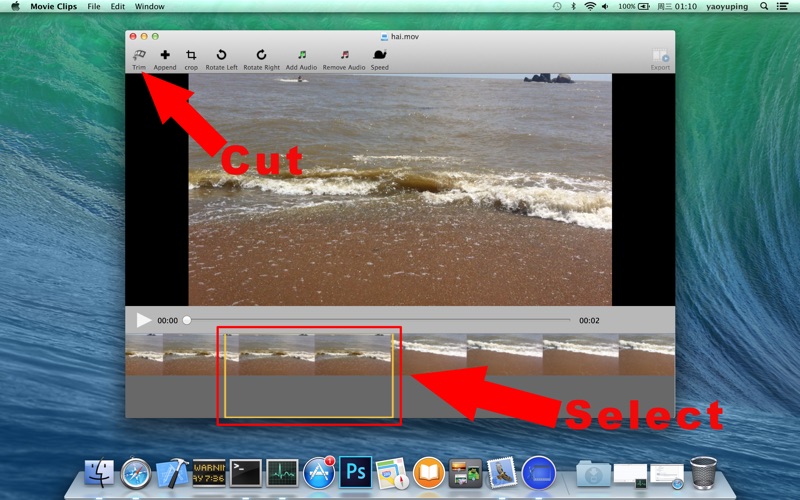Open Finder from the Dock
This screenshot has height=500, width=800.
[99, 472]
